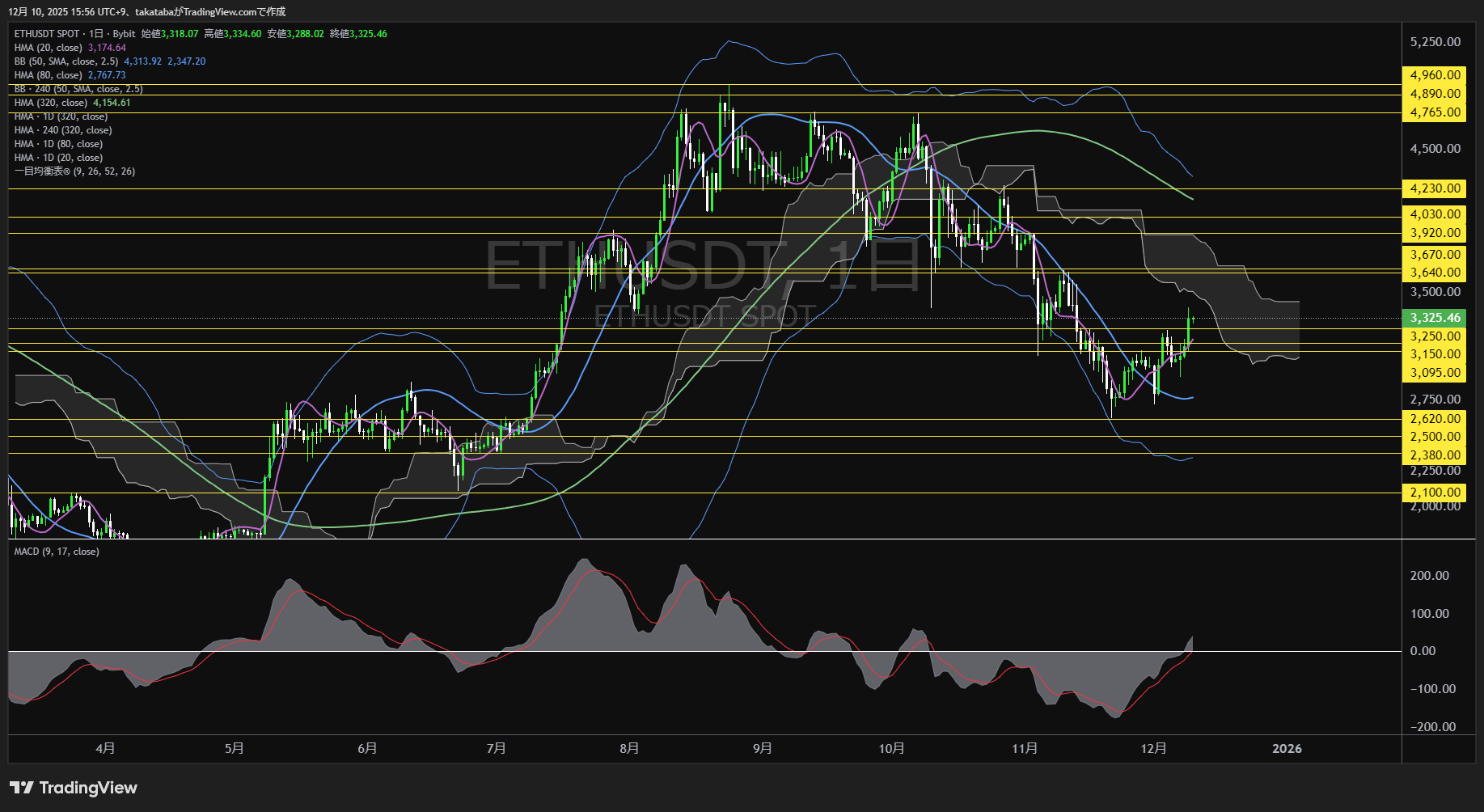The image size is (1484, 812).
Task: Click the HMA (80, close) indicator label
Action: (x=49, y=75)
